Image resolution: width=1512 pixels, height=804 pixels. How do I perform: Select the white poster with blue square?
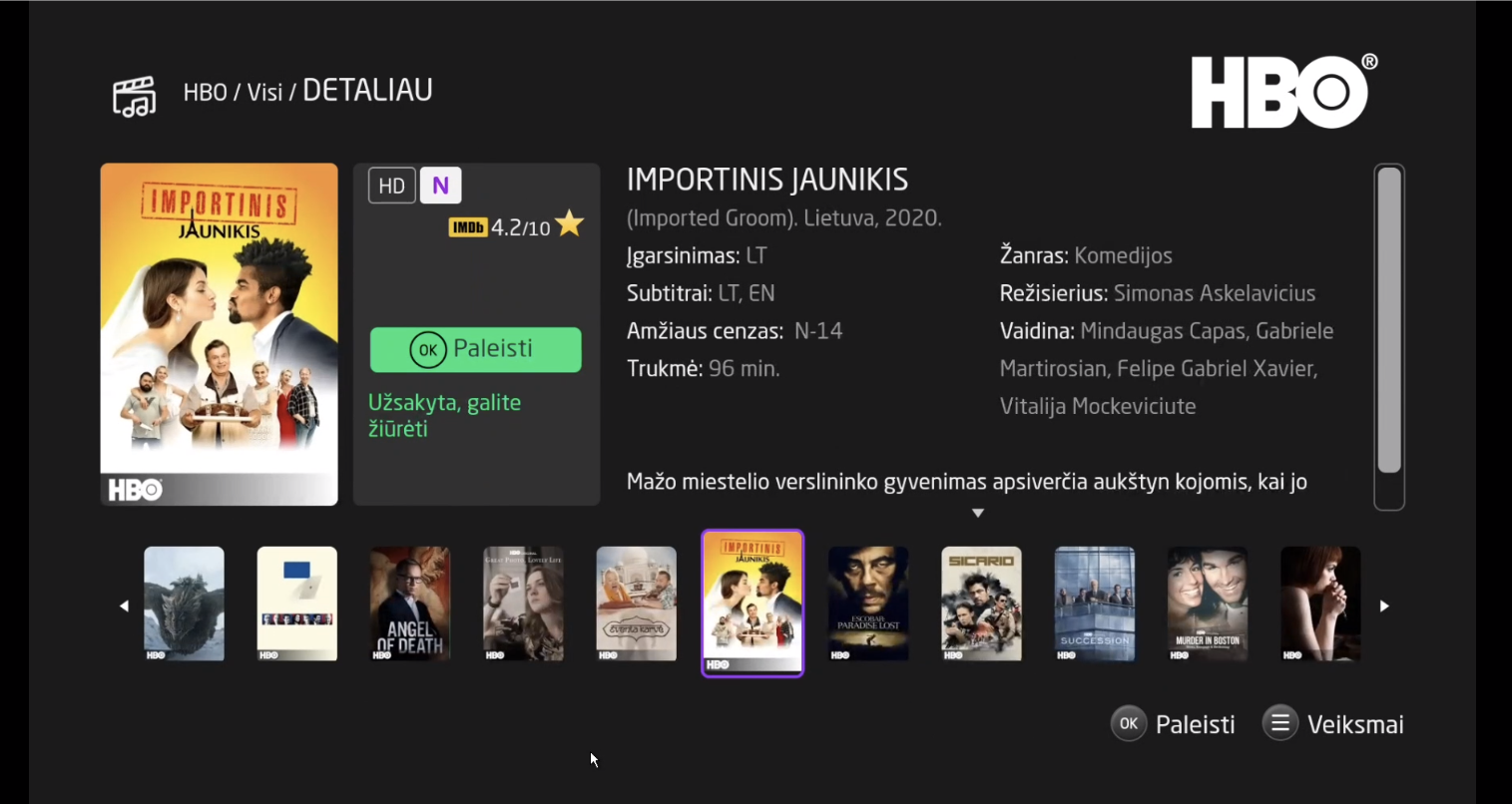pyautogui.click(x=297, y=603)
